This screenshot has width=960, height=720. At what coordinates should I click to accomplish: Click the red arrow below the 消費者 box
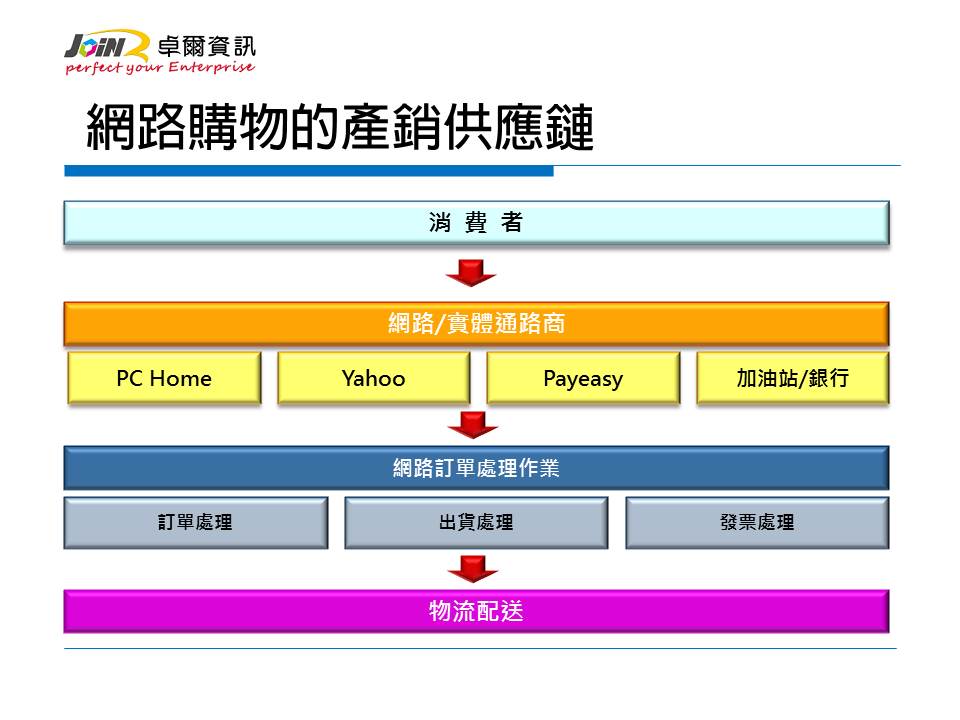(x=473, y=273)
